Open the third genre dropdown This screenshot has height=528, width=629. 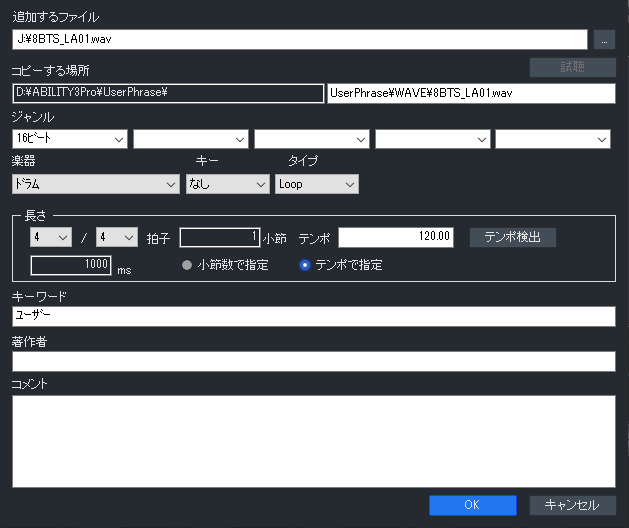[312, 139]
